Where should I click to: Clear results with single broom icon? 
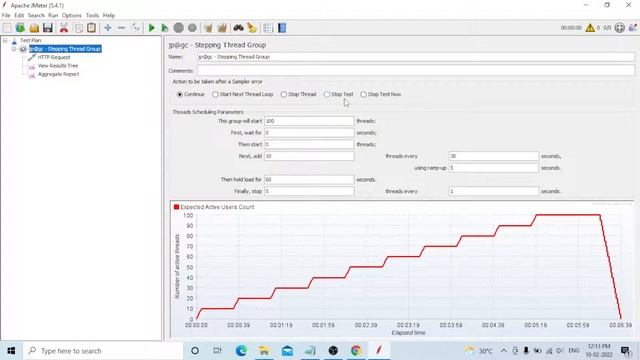click(208, 28)
